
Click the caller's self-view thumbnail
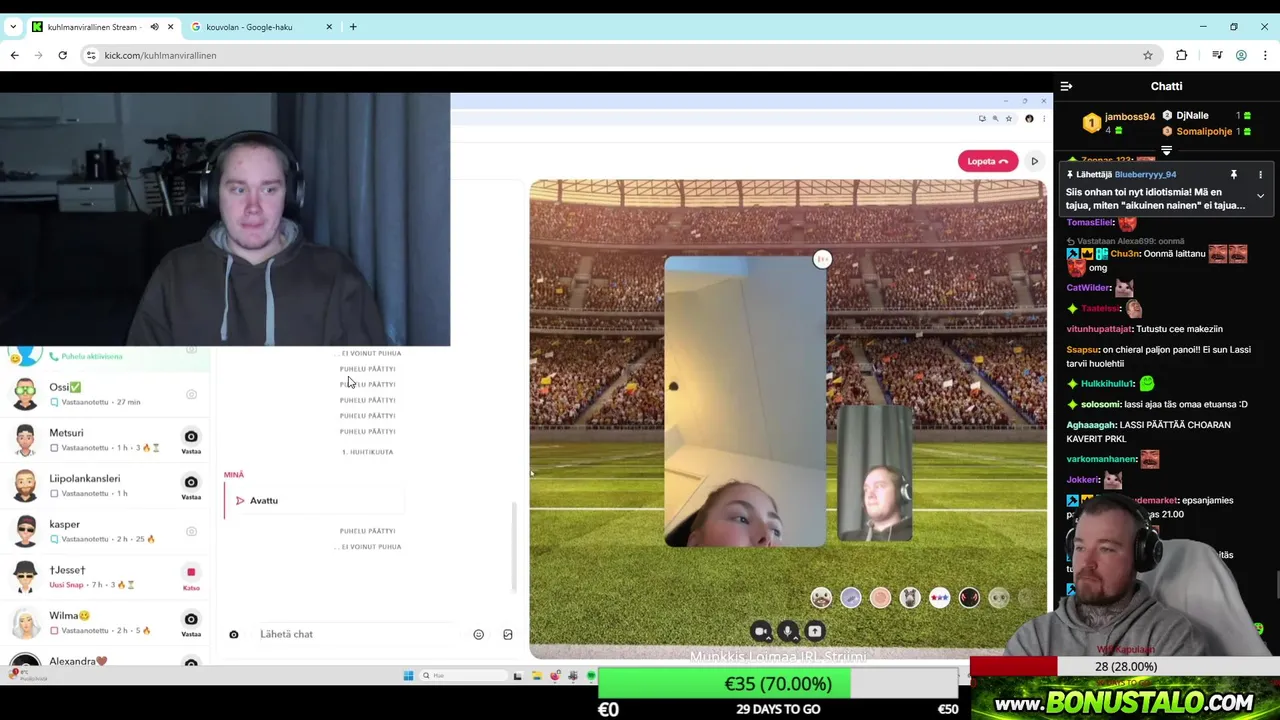click(x=875, y=475)
